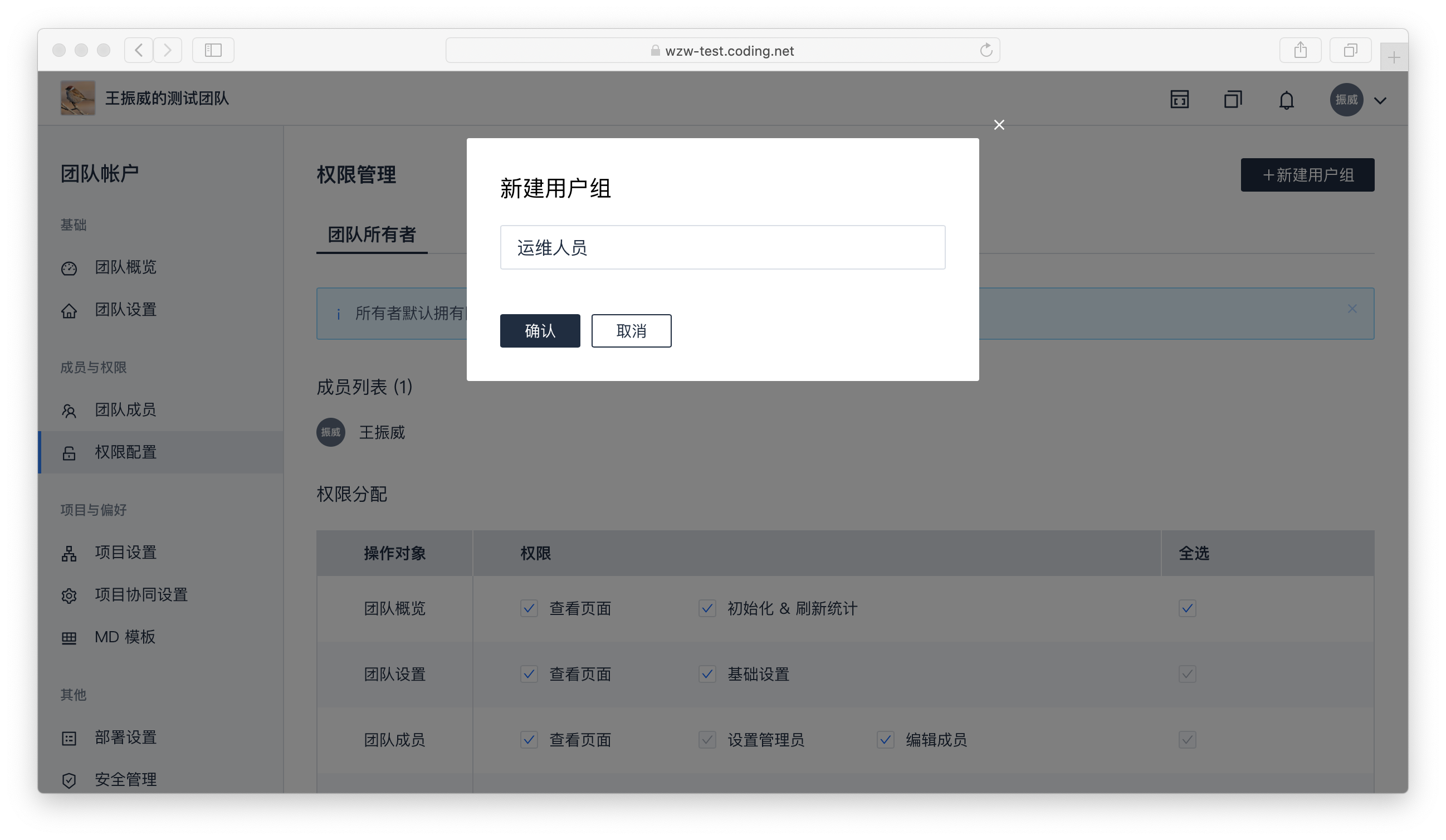The width and height of the screenshot is (1446, 840).
Task: Select the 团队所有者 tab
Action: (372, 234)
